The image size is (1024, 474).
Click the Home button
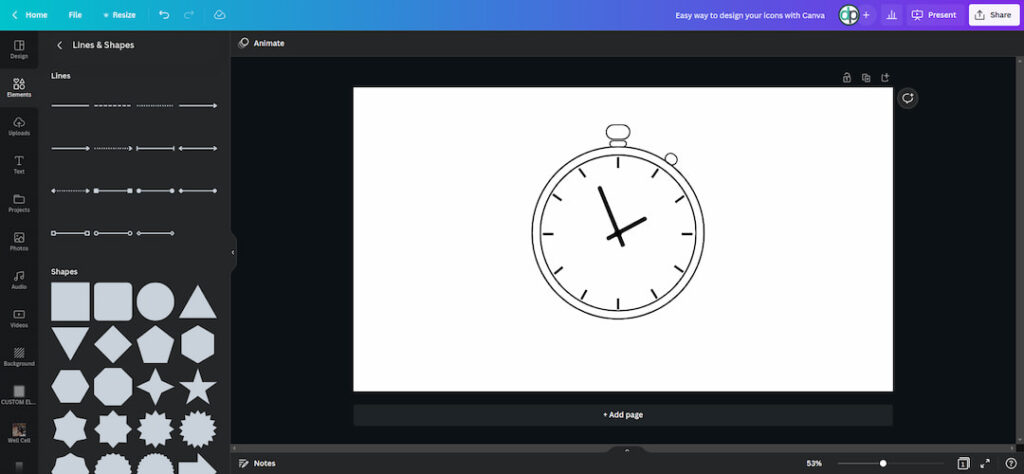tap(29, 14)
